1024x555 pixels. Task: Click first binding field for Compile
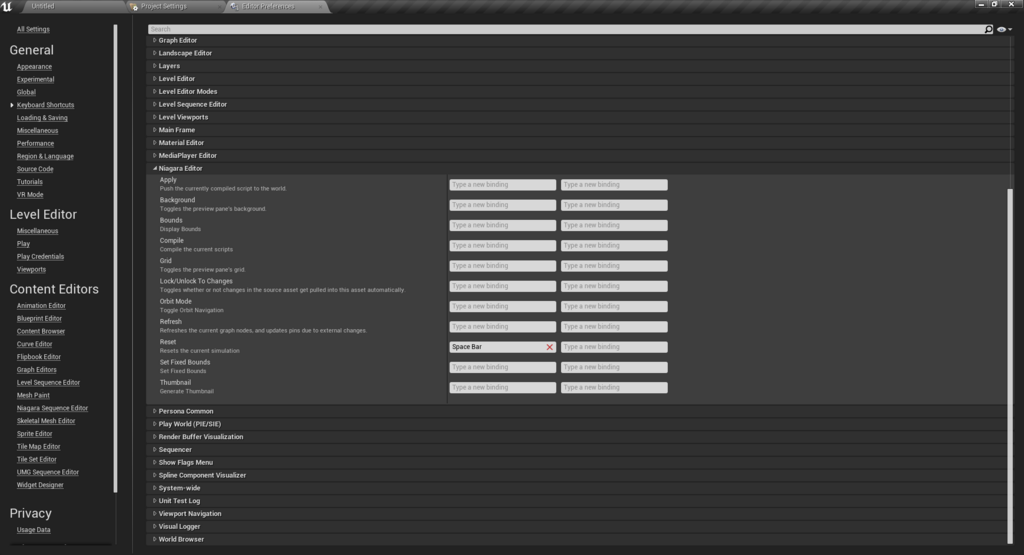(x=502, y=246)
